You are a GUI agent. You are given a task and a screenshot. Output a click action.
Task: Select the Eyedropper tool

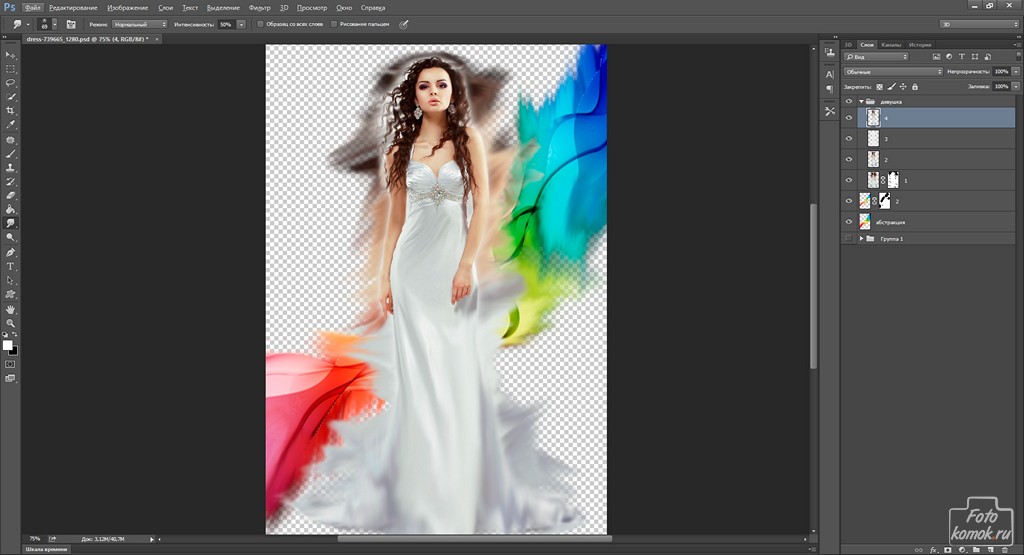point(11,125)
